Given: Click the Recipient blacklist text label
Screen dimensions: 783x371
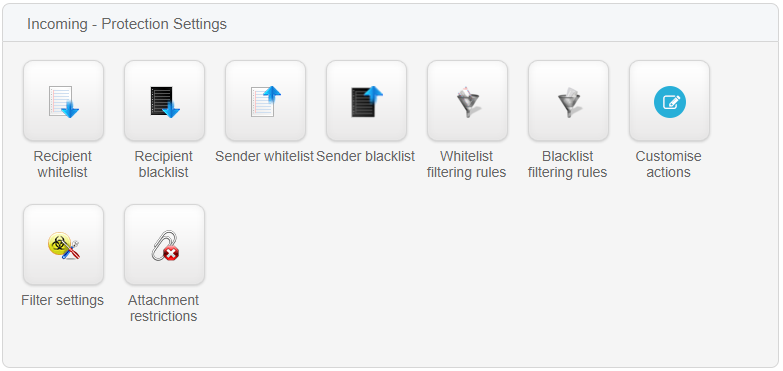Looking at the screenshot, I should pos(164,164).
